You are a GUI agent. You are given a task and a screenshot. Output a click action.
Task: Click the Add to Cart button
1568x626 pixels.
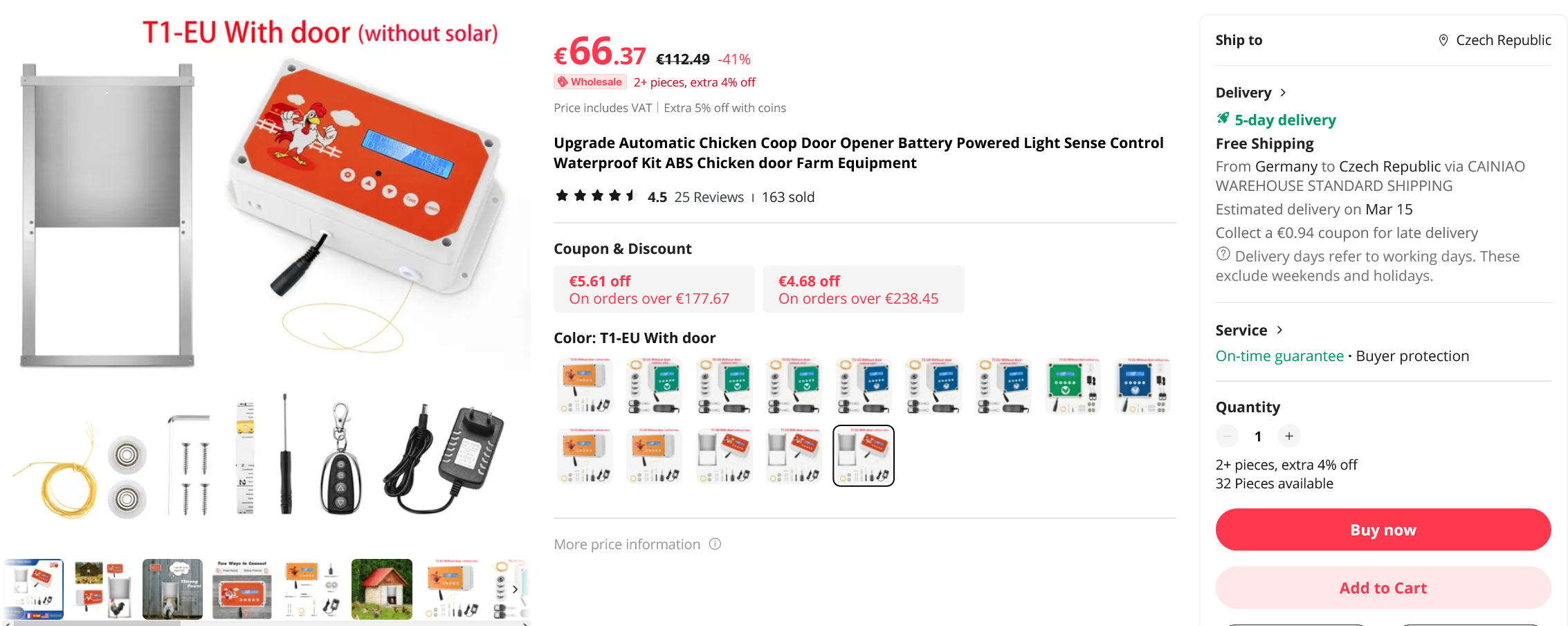(1383, 588)
